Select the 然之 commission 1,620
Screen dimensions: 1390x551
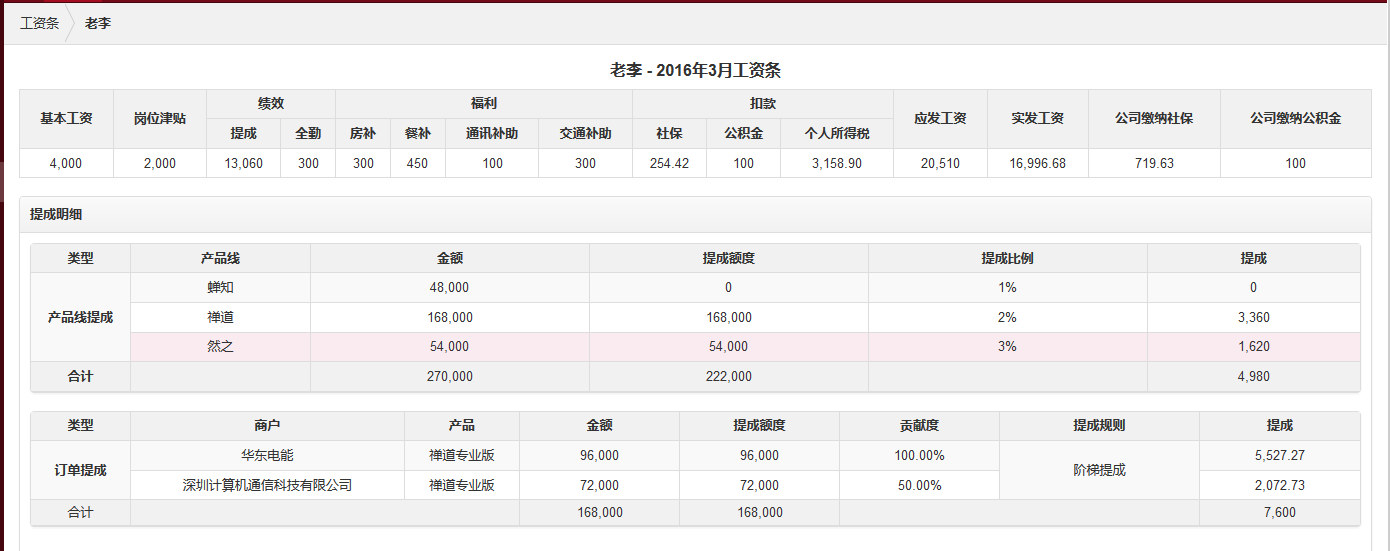coord(1253,346)
